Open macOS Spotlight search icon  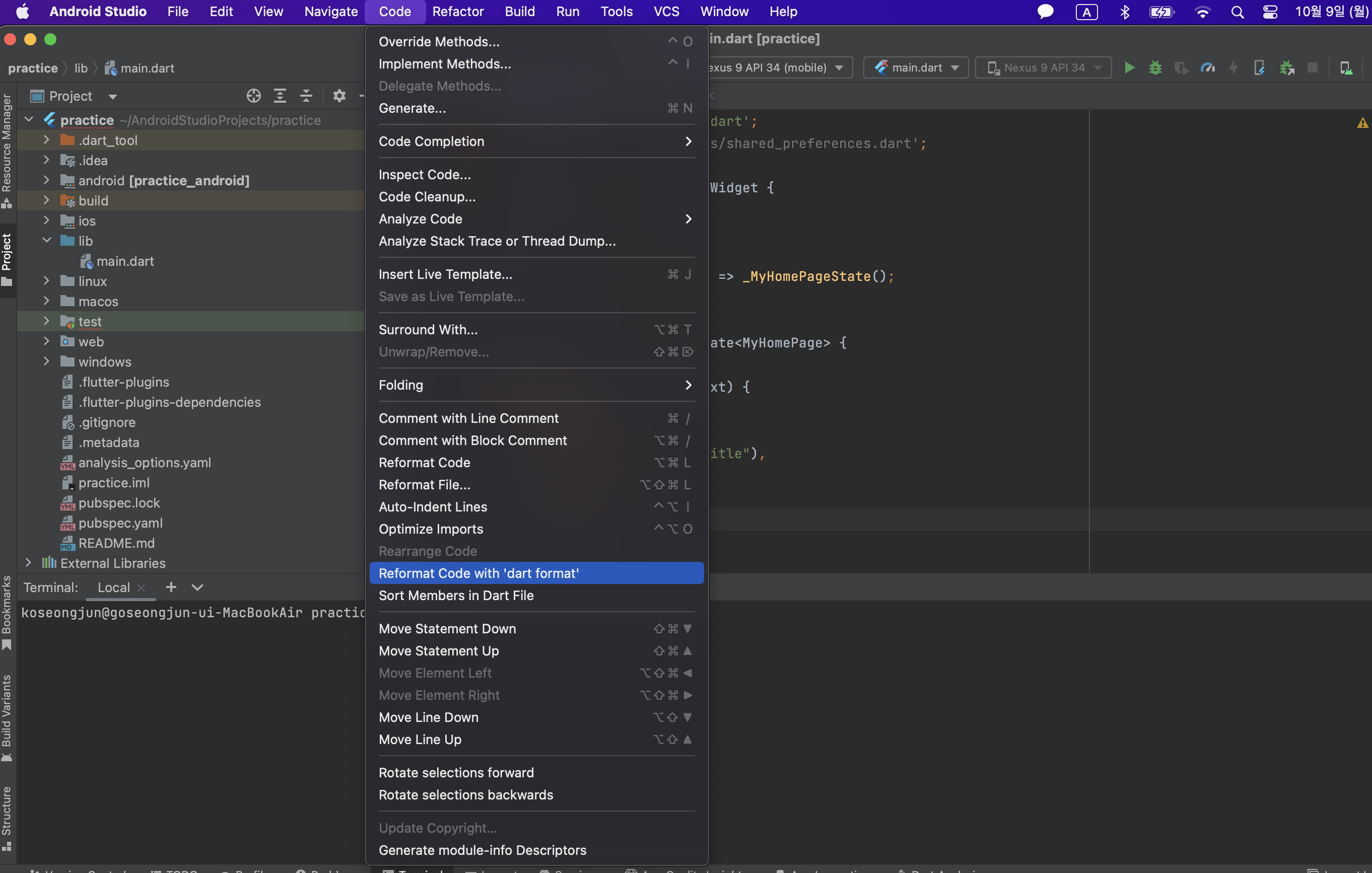point(1237,12)
